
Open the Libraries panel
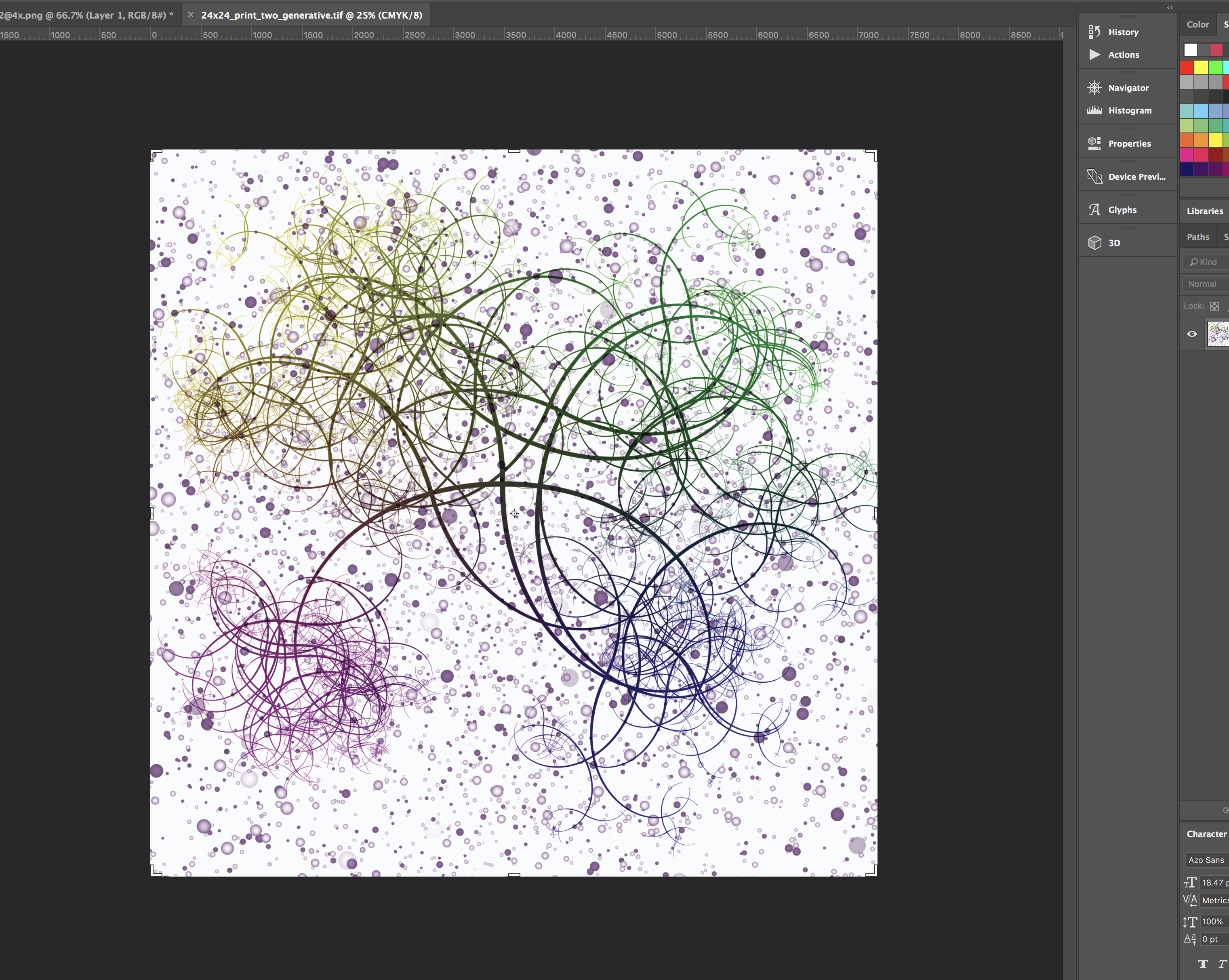pyautogui.click(x=1204, y=211)
